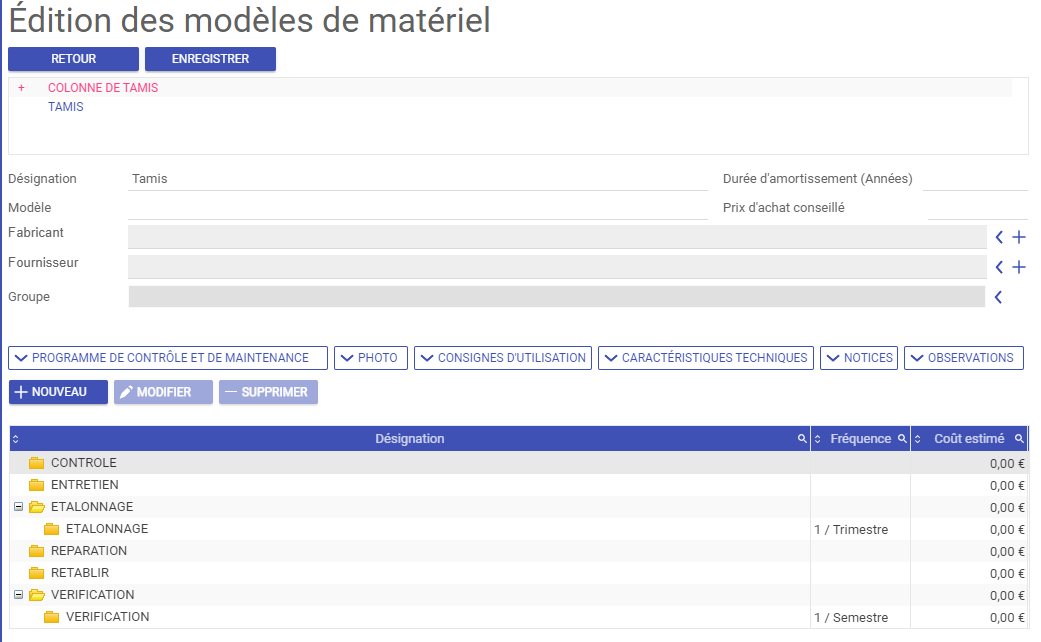This screenshot has height=642, width=1041.
Task: Click the RETOUR button
Action: (73, 59)
